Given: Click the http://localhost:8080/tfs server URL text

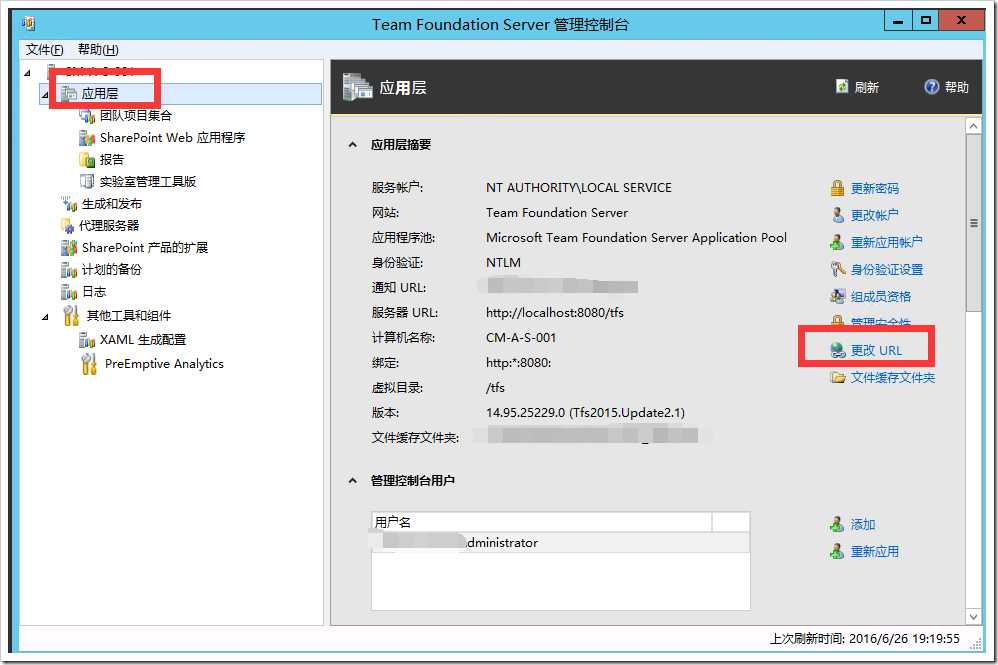Looking at the screenshot, I should point(555,312).
